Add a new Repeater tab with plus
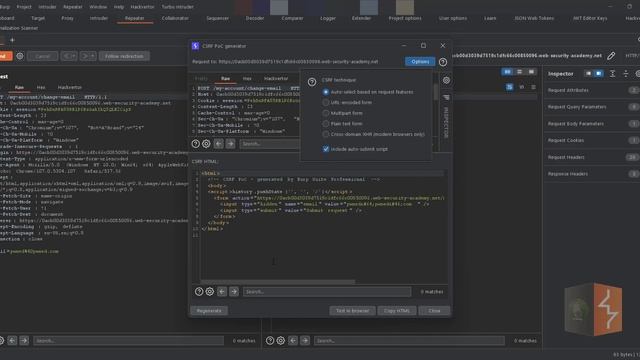640x360 pixels. [x=12, y=40]
